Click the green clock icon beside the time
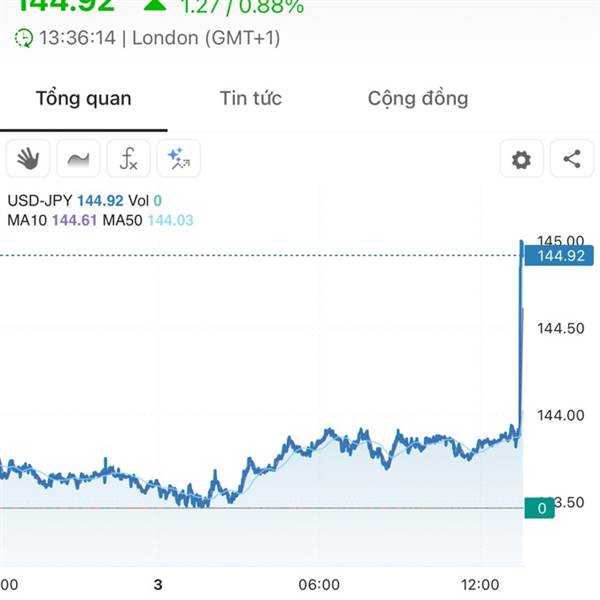This screenshot has height=600, width=600. point(24,38)
